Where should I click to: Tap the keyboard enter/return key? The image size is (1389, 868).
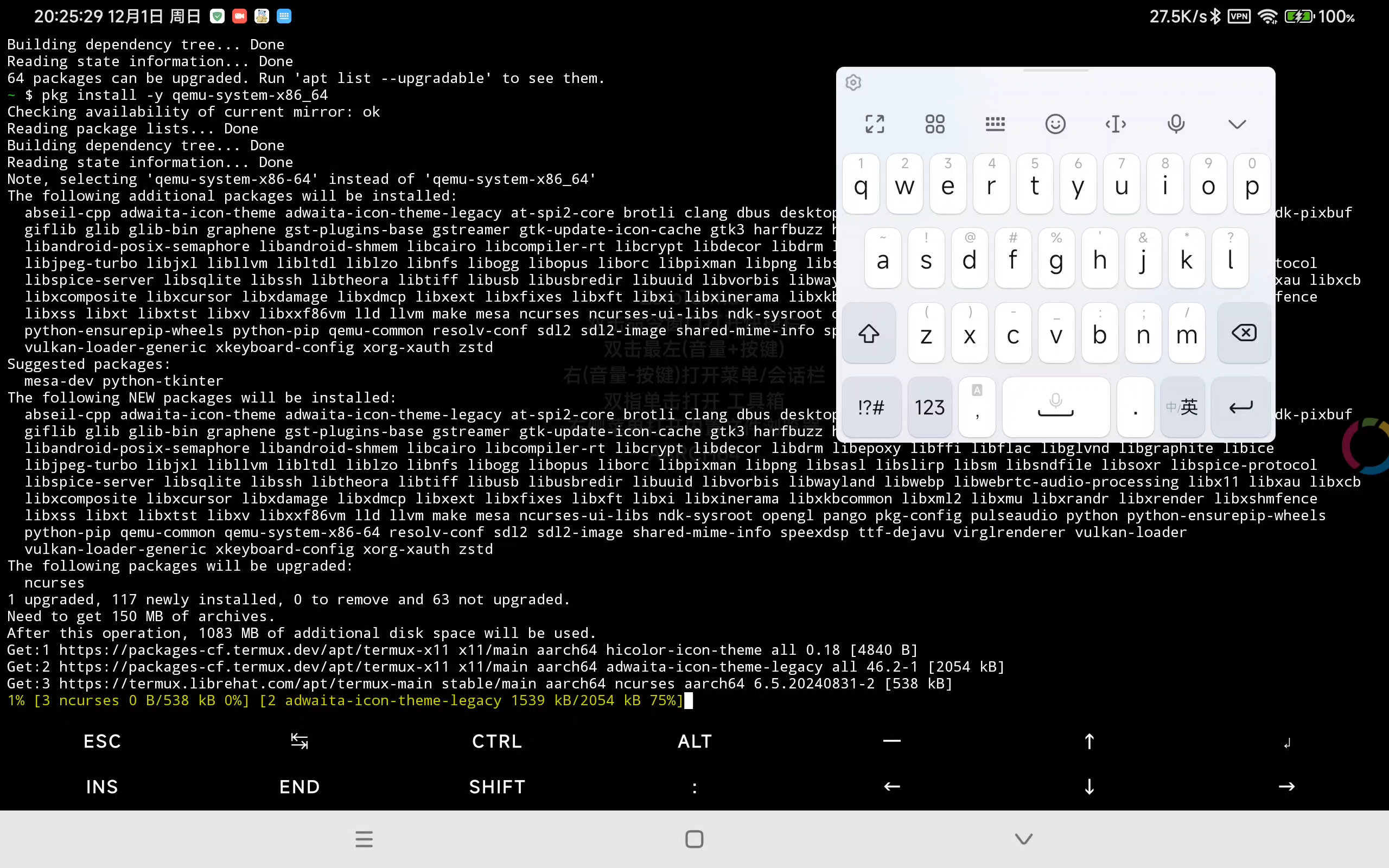point(1240,407)
